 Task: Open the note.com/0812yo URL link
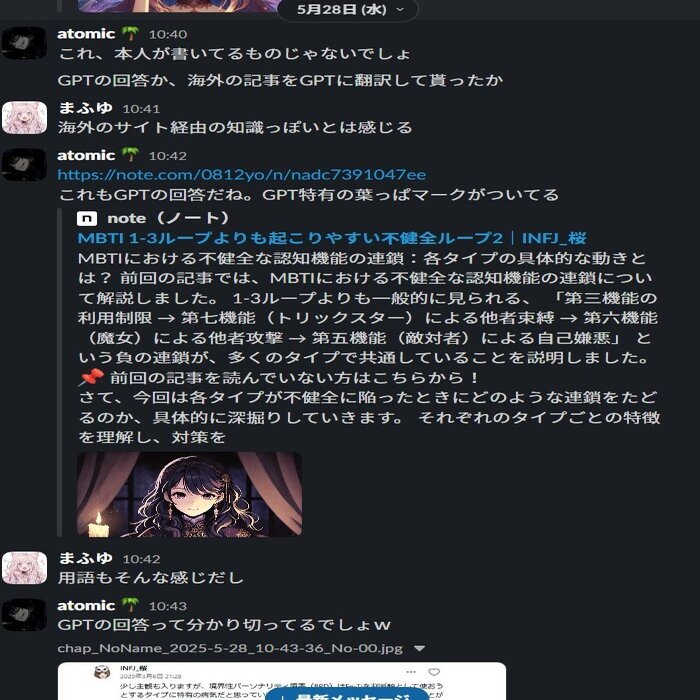pyautogui.click(x=242, y=175)
